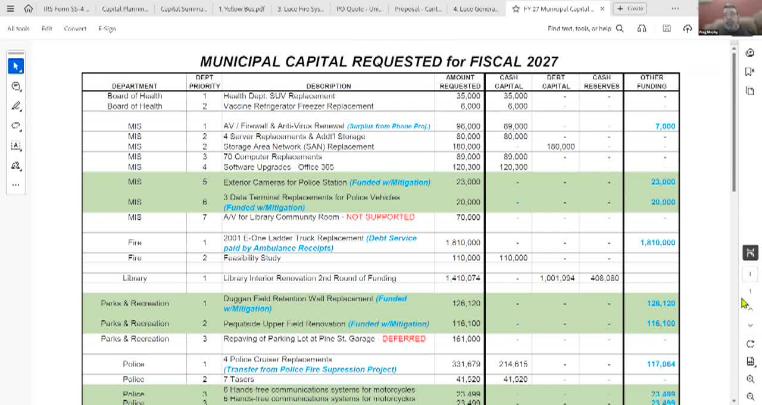The height and width of the screenshot is (405, 762).
Task: Choose the Add comment tool
Action: pos(16,87)
